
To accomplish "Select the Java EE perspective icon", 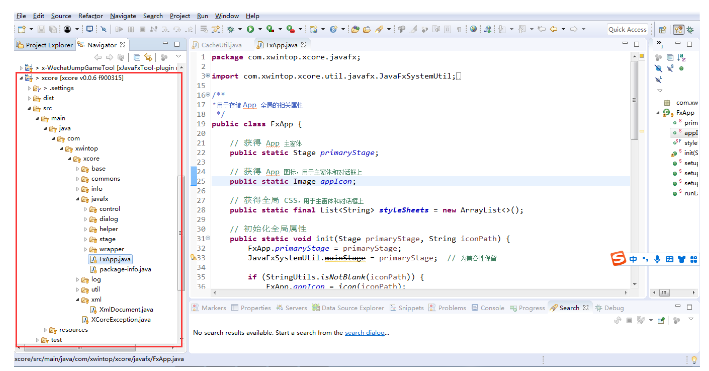I will [x=679, y=30].
